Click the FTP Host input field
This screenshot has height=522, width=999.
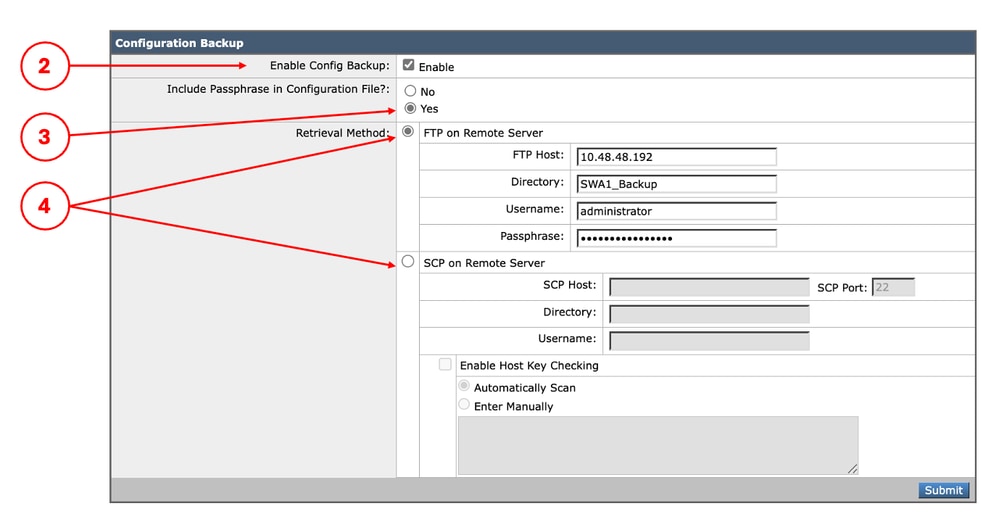pyautogui.click(x=677, y=157)
